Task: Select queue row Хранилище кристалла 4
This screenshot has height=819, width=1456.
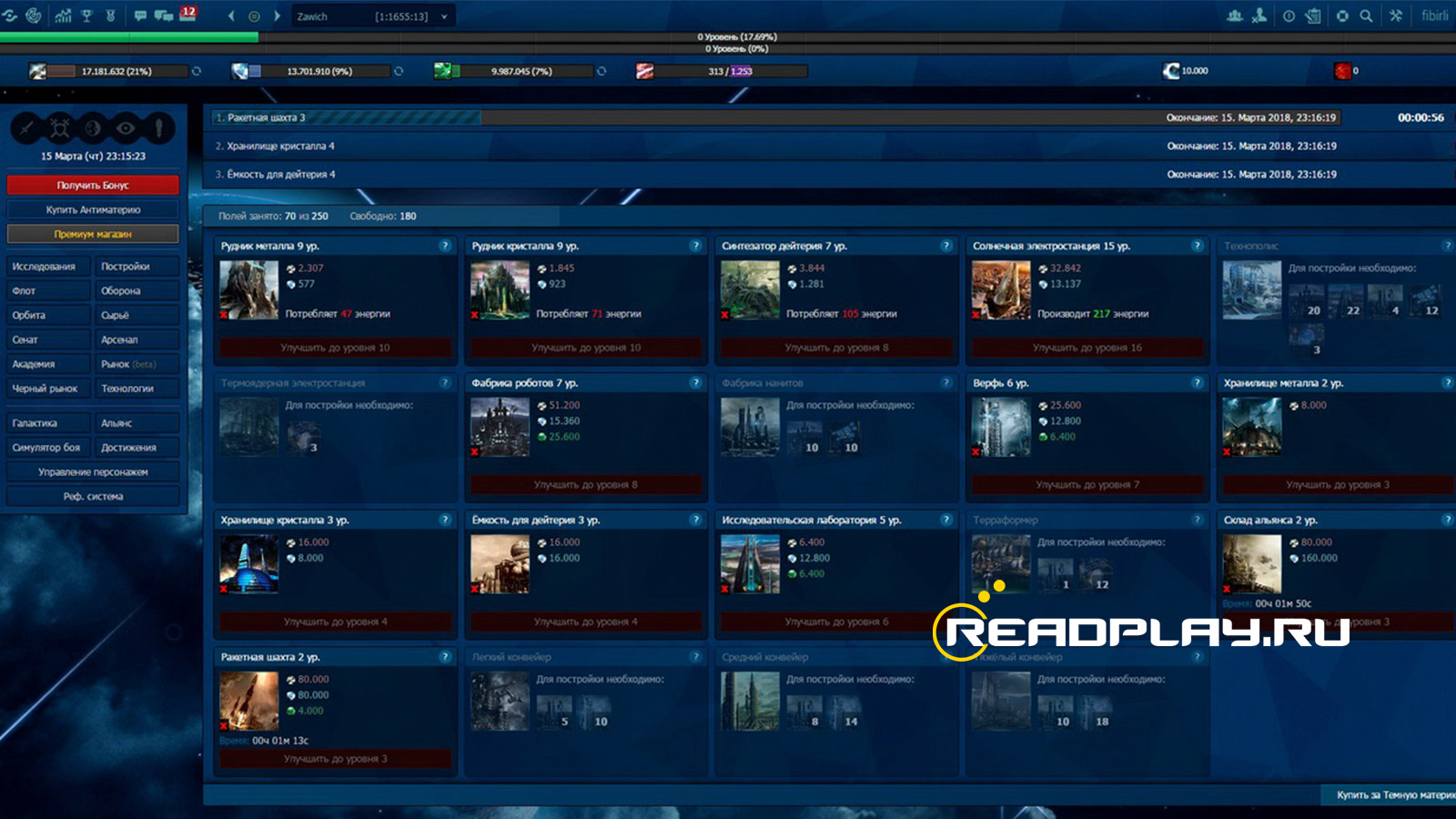Action: [828, 146]
